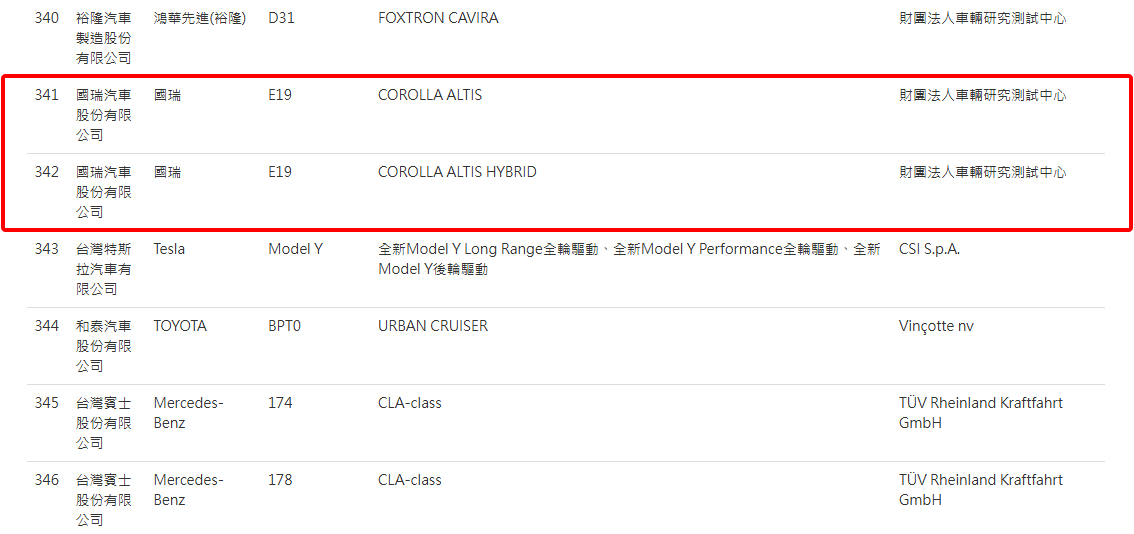Click the URBAN CRUISER model name
1134x534 pixels.
(433, 326)
